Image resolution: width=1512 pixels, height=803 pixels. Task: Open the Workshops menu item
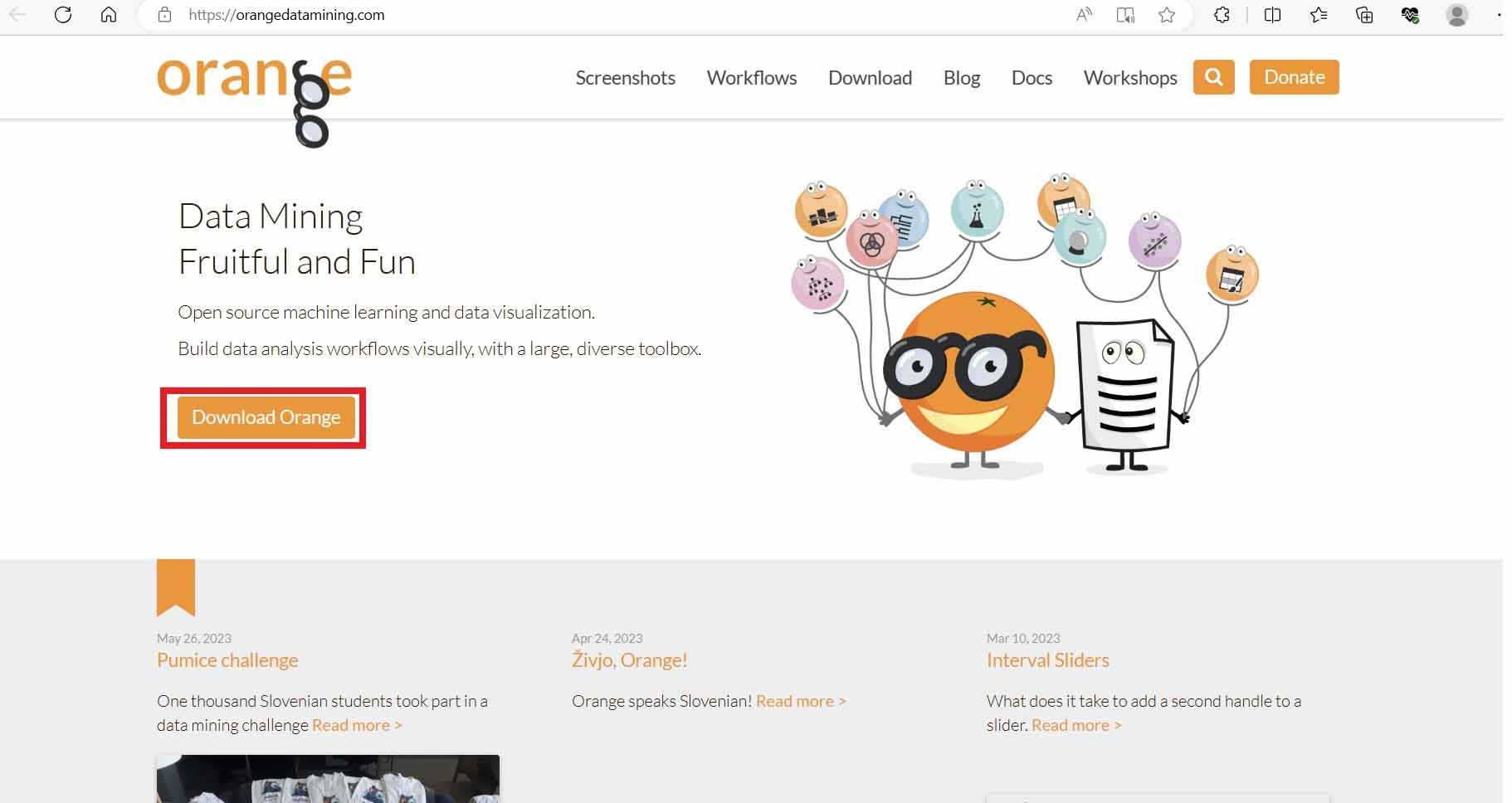click(1130, 78)
